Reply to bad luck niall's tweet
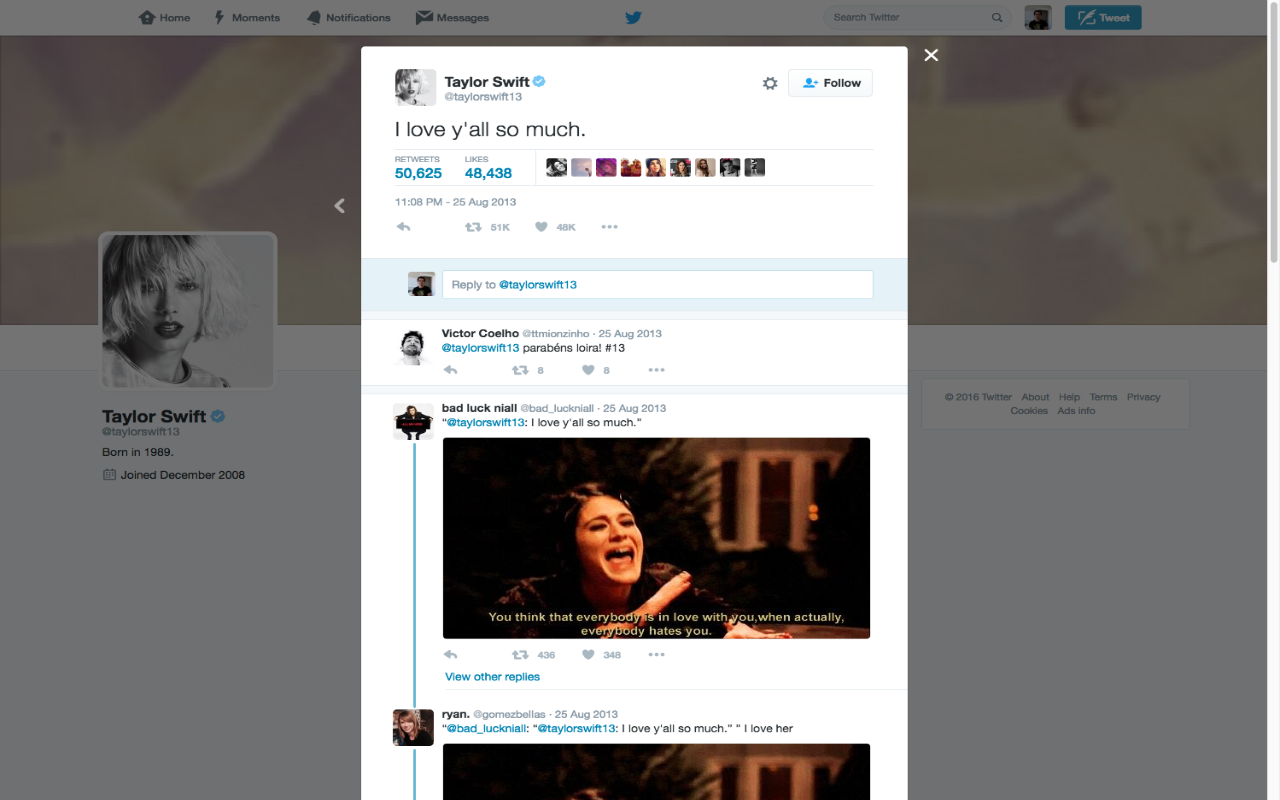Viewport: 1280px width, 800px height. [451, 655]
